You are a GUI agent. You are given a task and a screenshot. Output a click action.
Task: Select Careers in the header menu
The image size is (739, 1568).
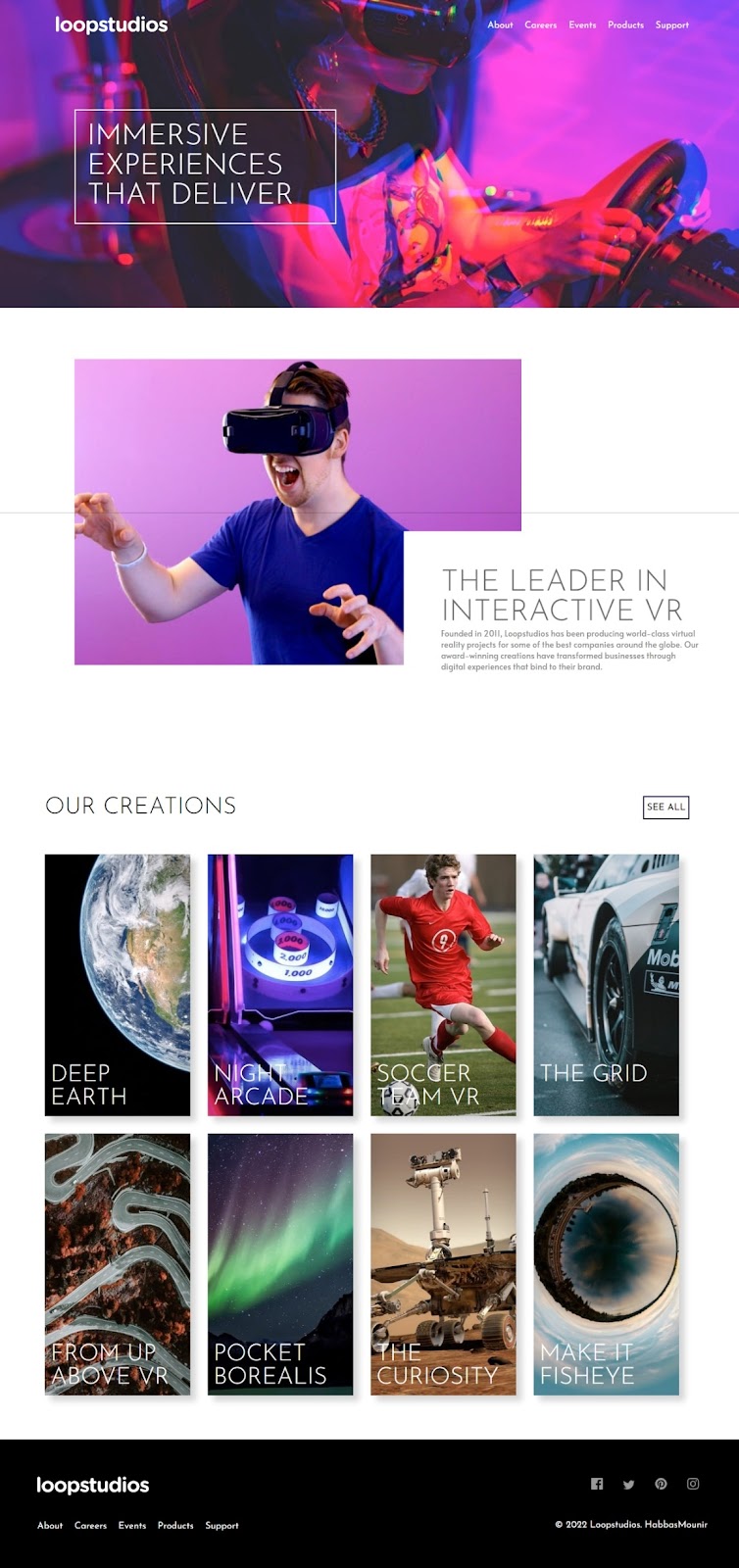pyautogui.click(x=541, y=24)
